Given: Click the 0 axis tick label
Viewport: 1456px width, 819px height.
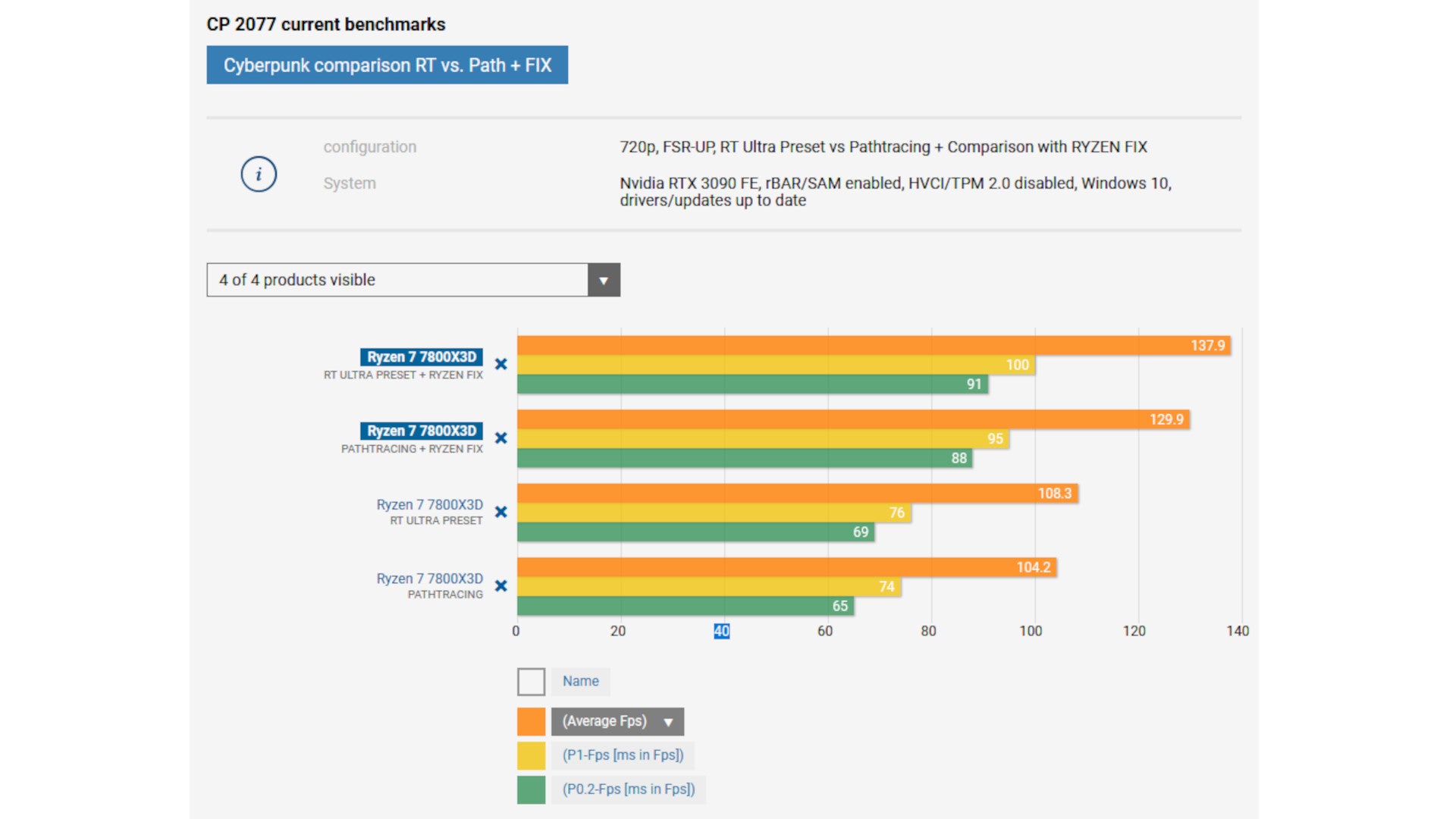Looking at the screenshot, I should click(x=516, y=631).
